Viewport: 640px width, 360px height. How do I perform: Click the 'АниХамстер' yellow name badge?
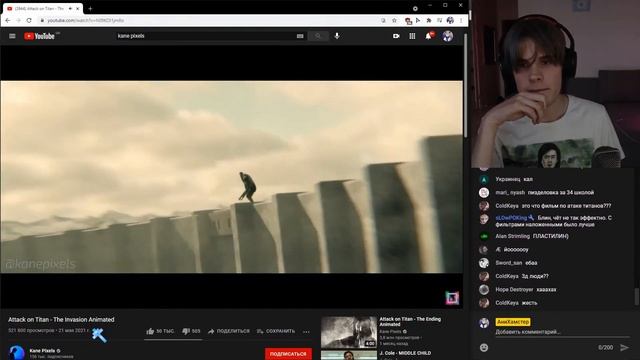click(513, 322)
